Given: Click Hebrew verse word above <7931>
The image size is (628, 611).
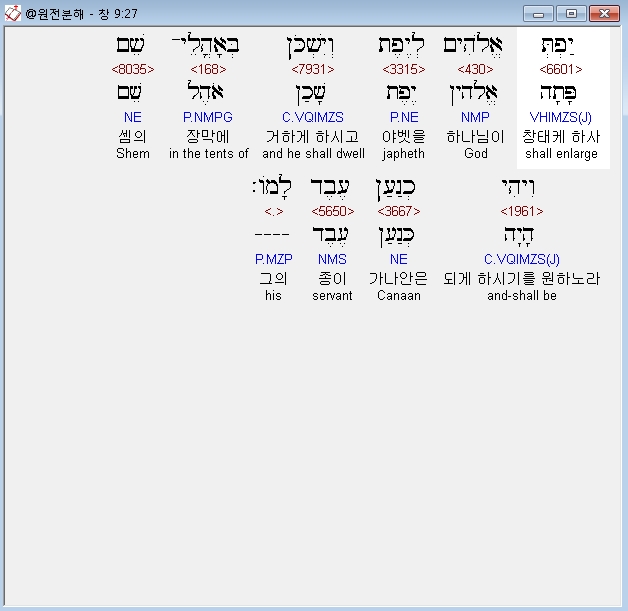Looking at the screenshot, I should [310, 46].
